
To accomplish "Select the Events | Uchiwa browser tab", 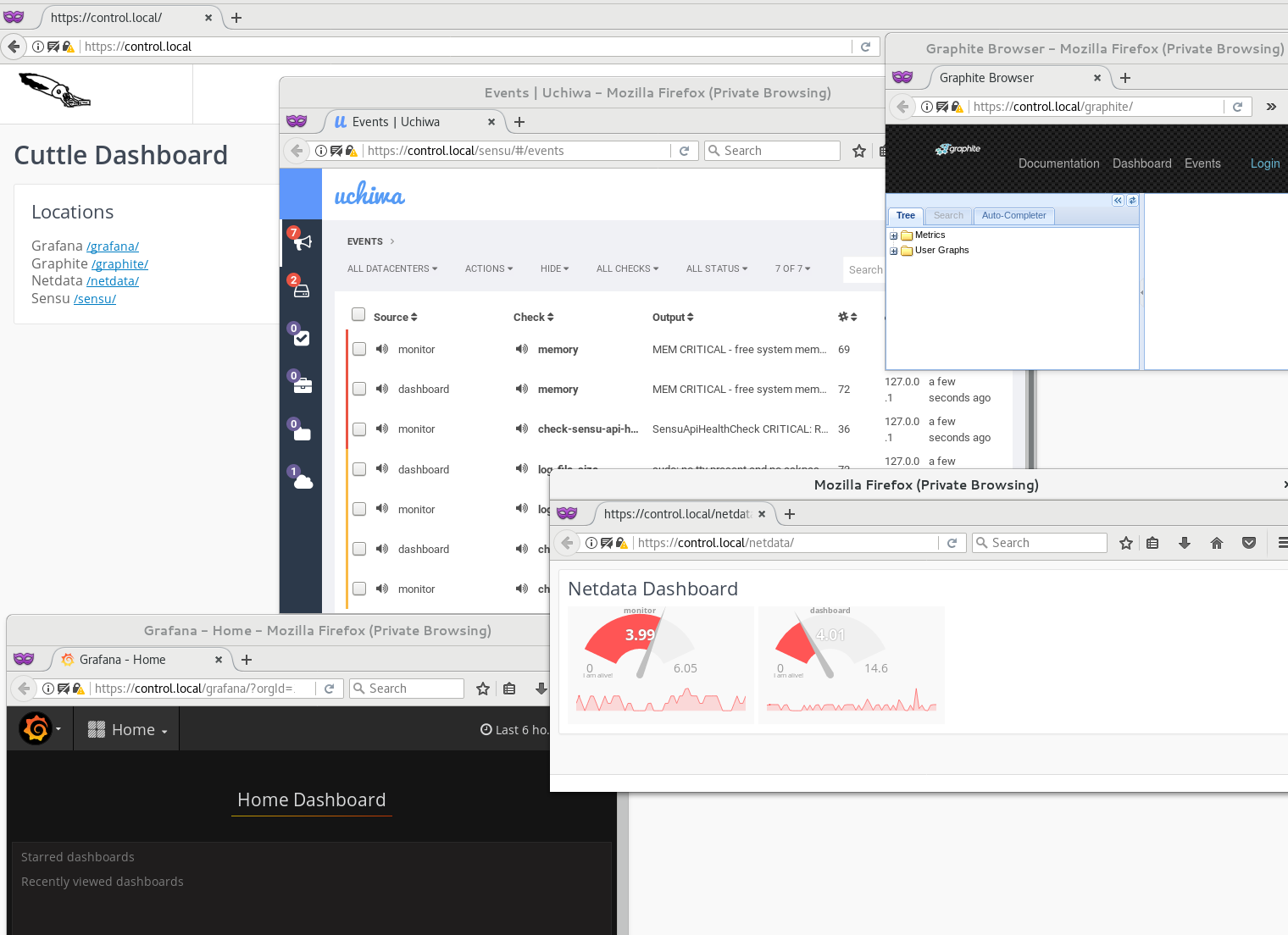I will [x=412, y=122].
